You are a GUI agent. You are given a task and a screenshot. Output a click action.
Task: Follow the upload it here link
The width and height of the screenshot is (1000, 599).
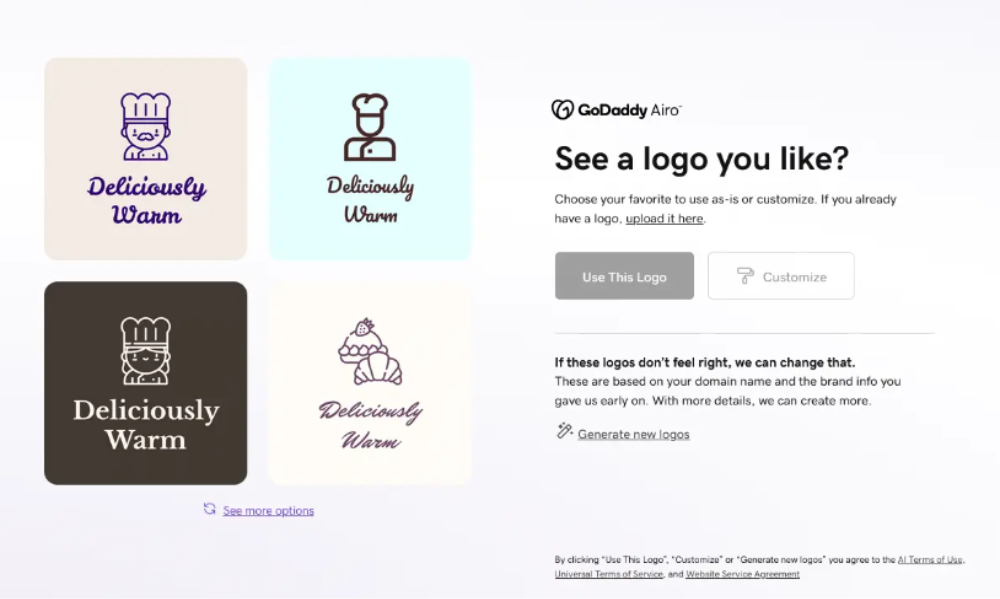pyautogui.click(x=665, y=218)
